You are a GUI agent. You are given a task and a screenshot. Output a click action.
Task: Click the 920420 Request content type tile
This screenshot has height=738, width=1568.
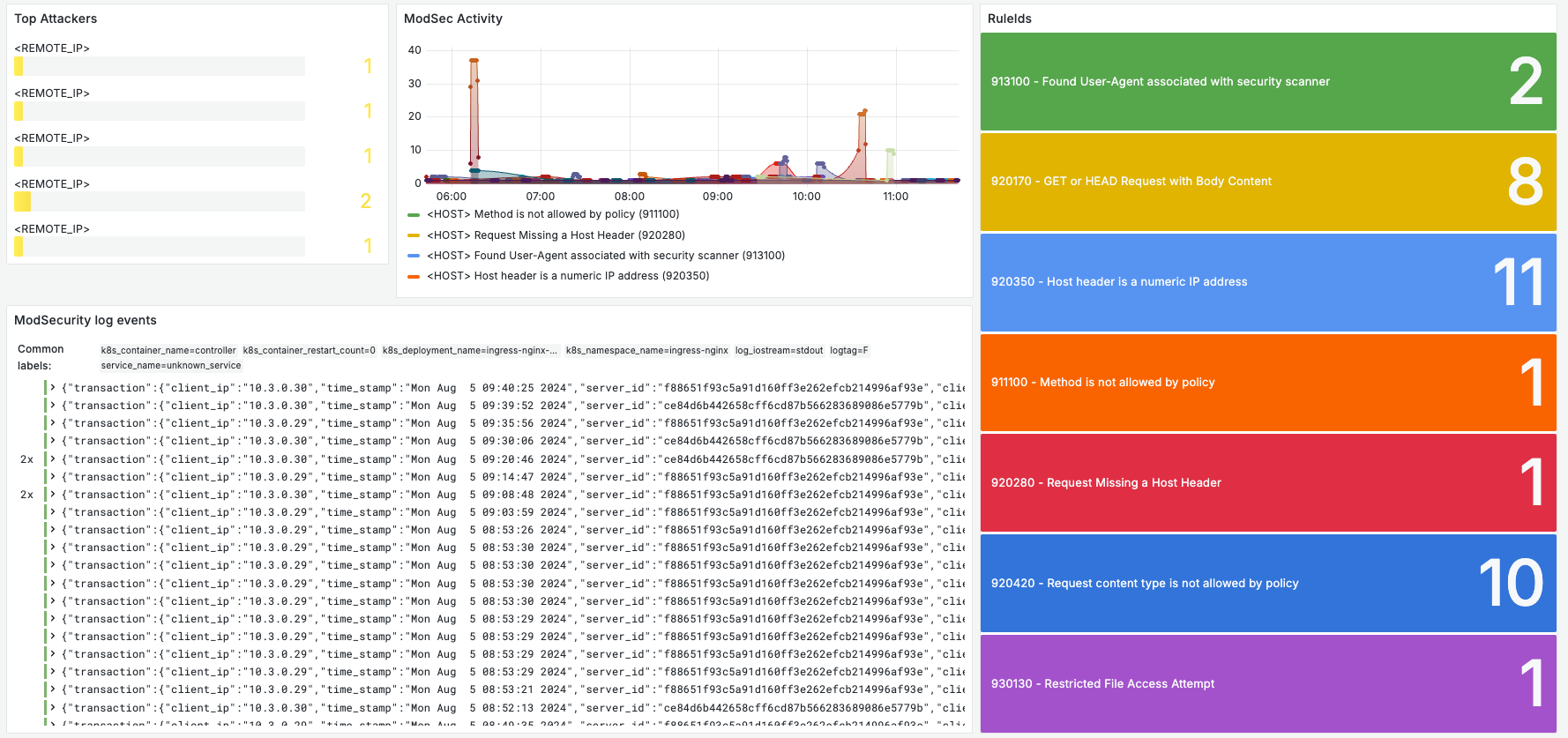pos(1267,583)
